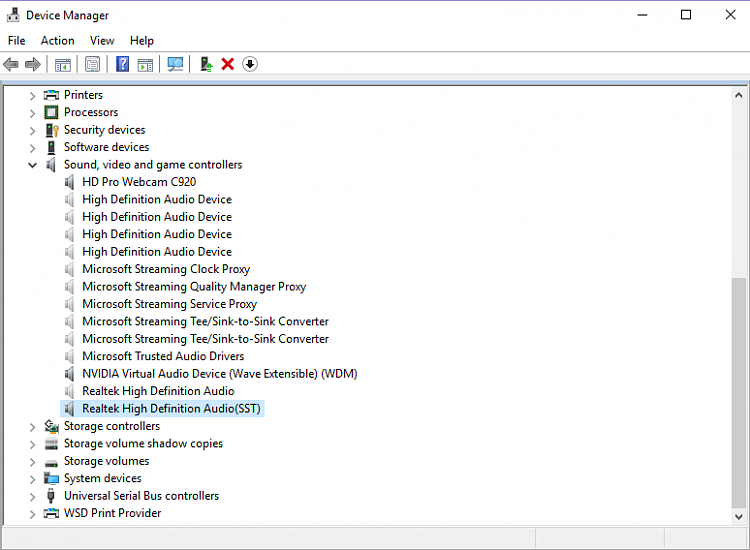750x550 pixels.
Task: Open the File menu
Action: pos(16,40)
